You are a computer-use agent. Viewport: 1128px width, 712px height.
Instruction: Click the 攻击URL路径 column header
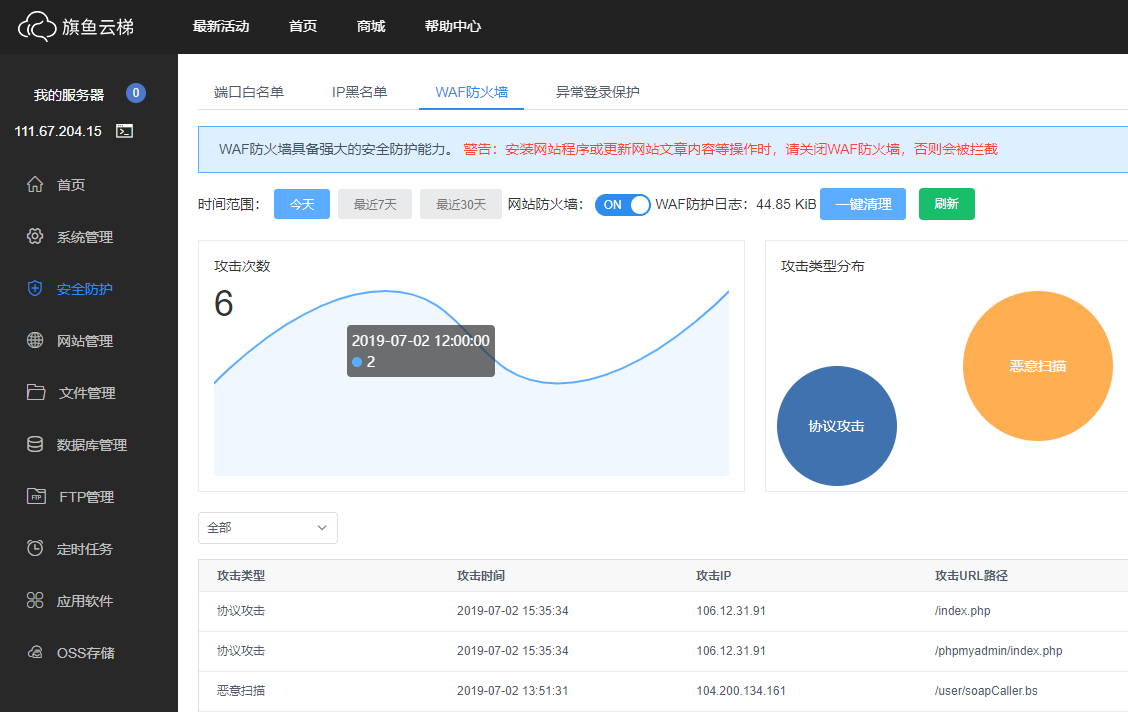[x=971, y=575]
